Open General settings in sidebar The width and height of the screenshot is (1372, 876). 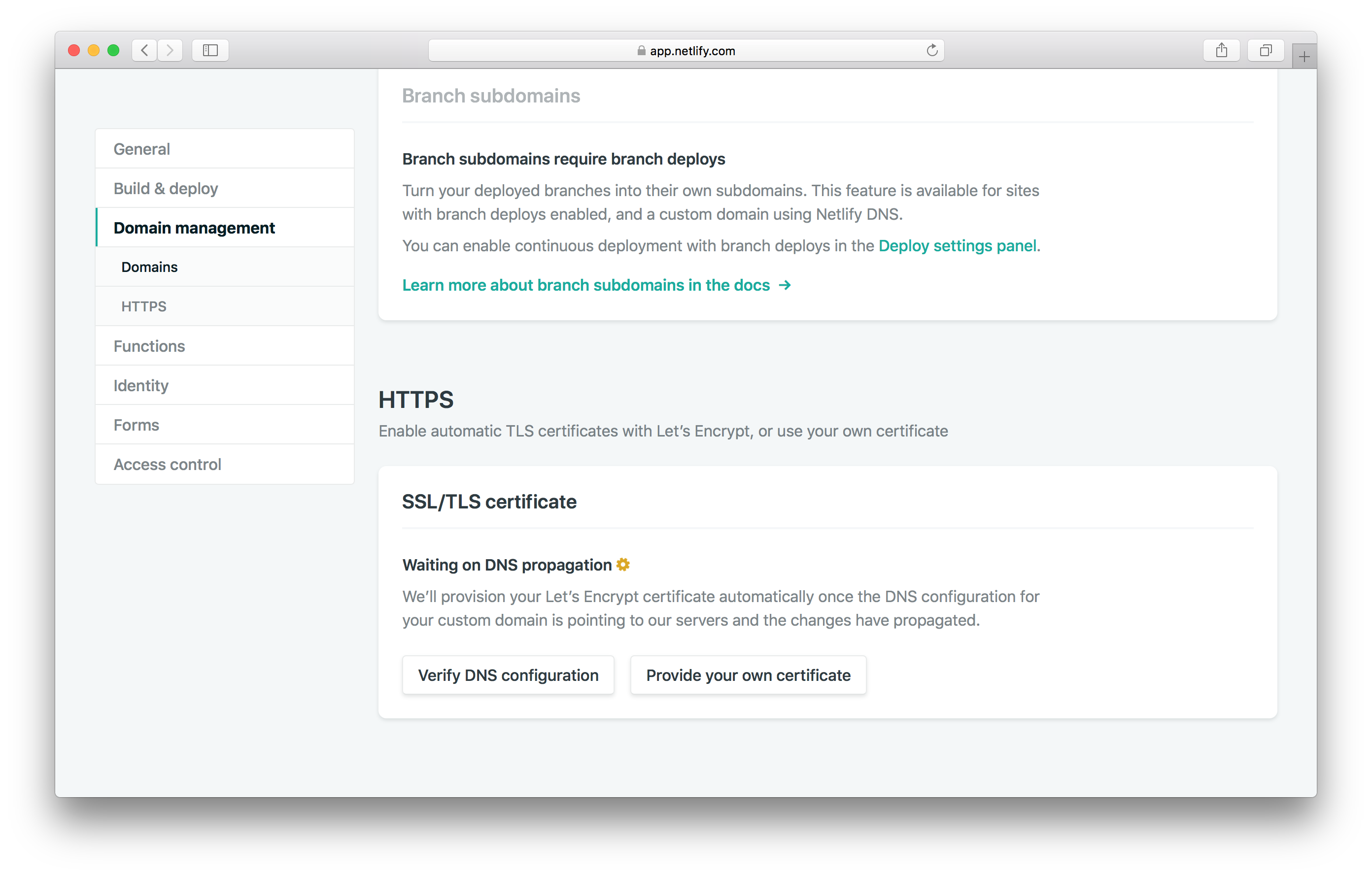point(142,149)
